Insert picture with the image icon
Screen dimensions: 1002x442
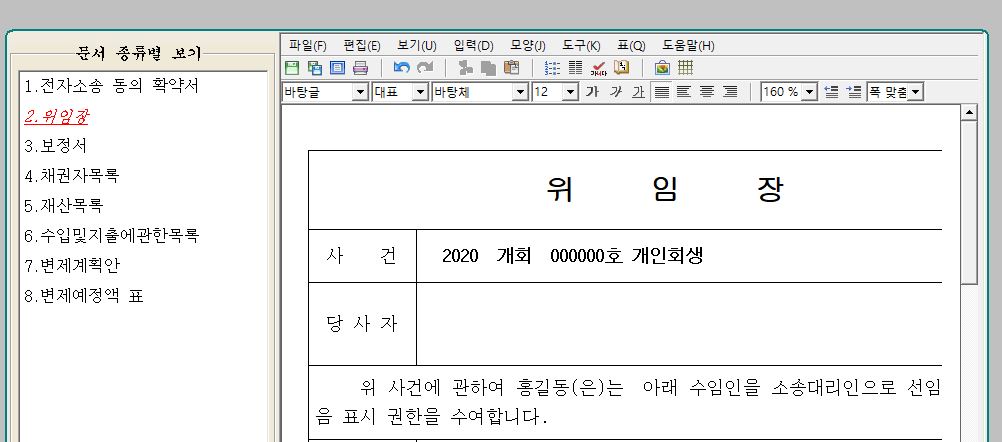tap(663, 68)
